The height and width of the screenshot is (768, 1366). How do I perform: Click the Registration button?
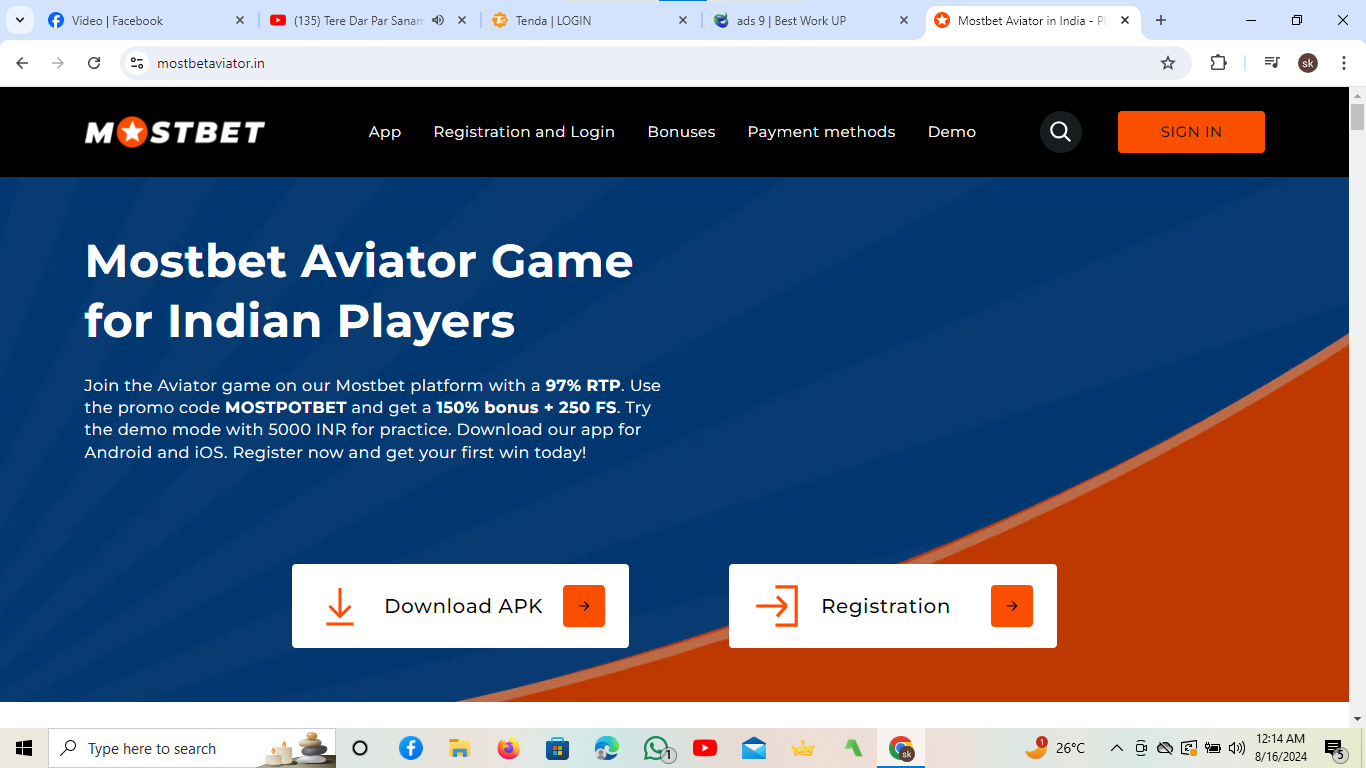click(x=893, y=606)
